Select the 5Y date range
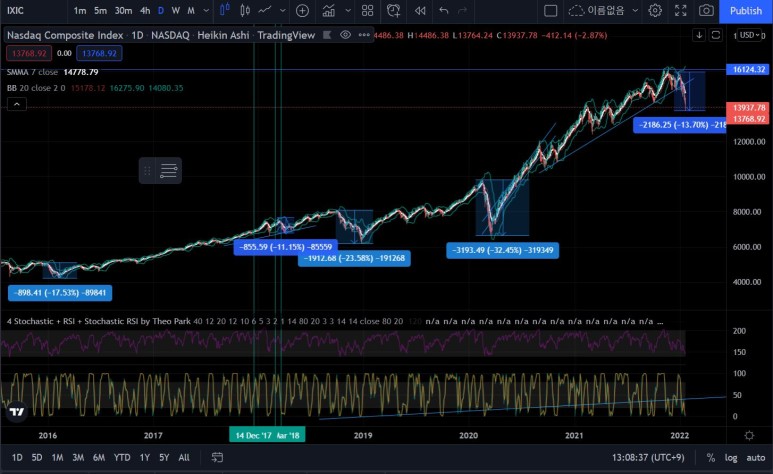Screen dimensions: 773x474 pyautogui.click(x=164, y=458)
